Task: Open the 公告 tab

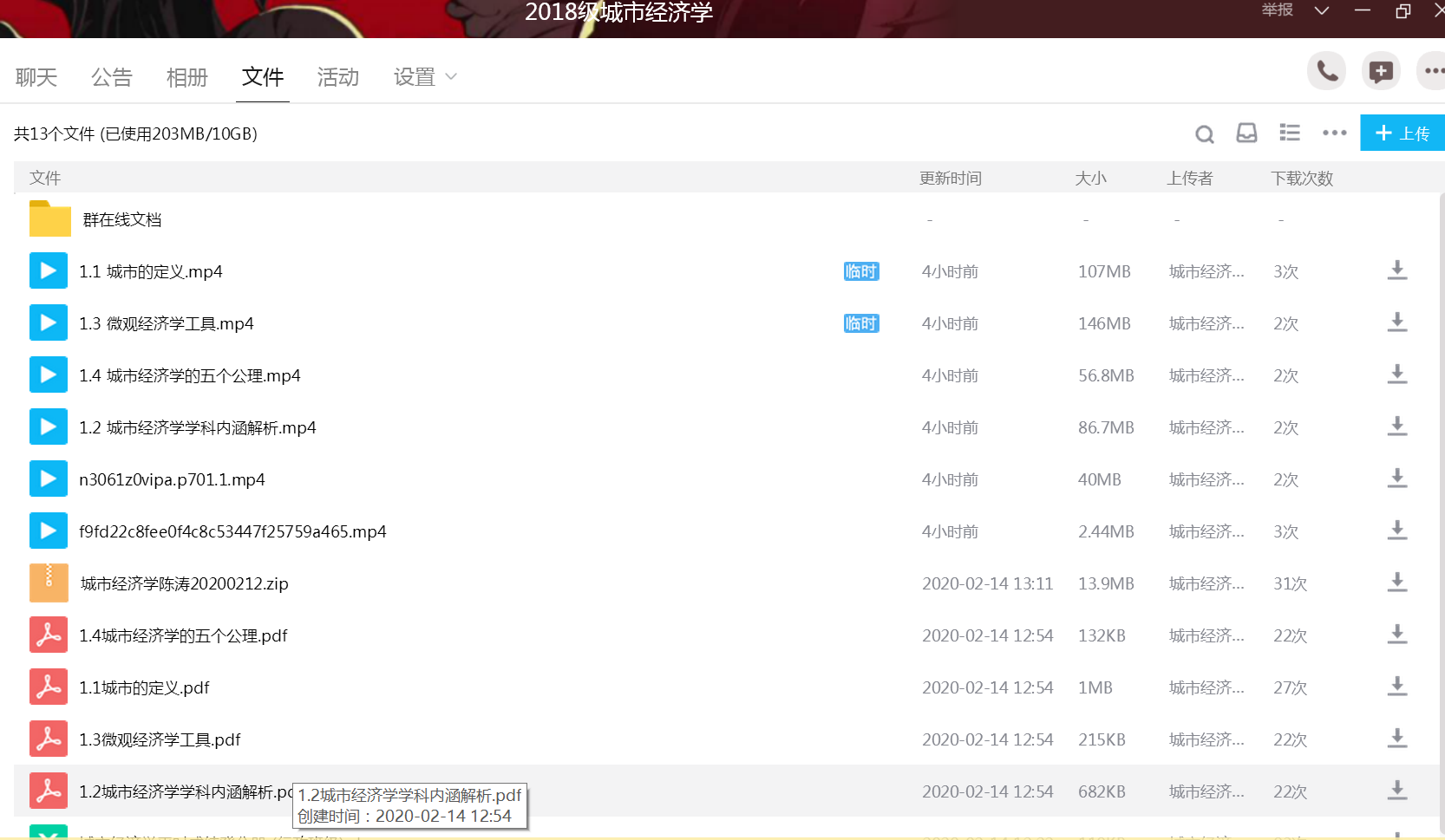Action: click(x=112, y=77)
